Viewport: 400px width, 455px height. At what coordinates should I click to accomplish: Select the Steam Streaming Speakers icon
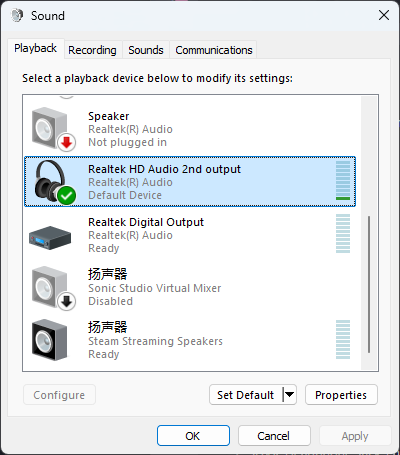point(49,340)
